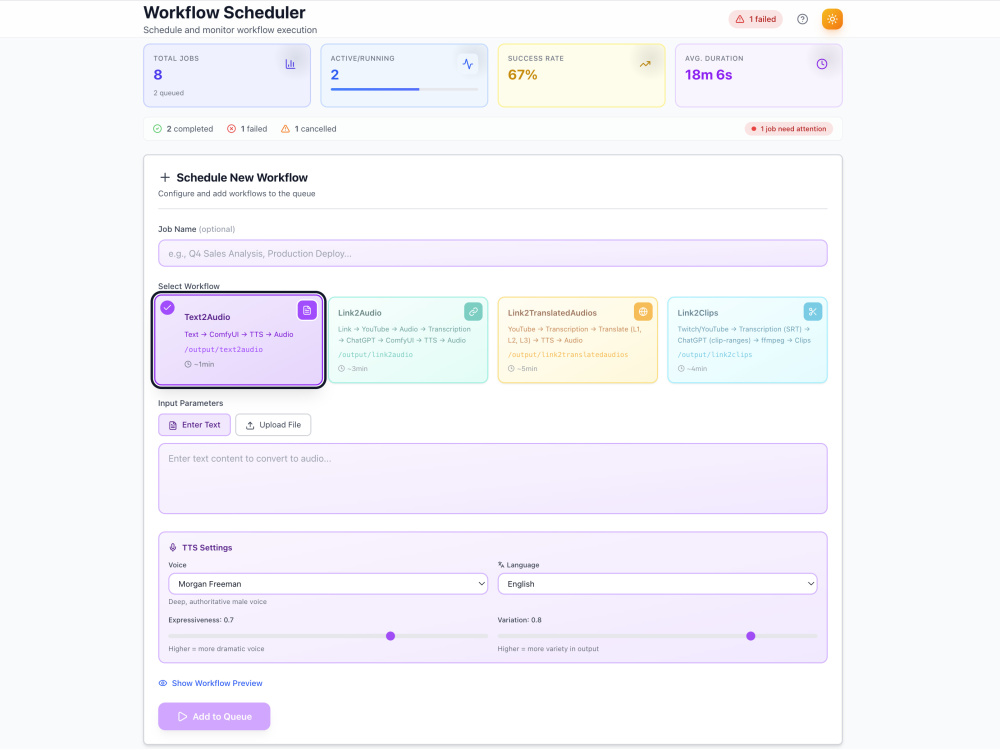Click the /output/text2audio path text
The height and width of the screenshot is (750, 1000).
tap(223, 349)
